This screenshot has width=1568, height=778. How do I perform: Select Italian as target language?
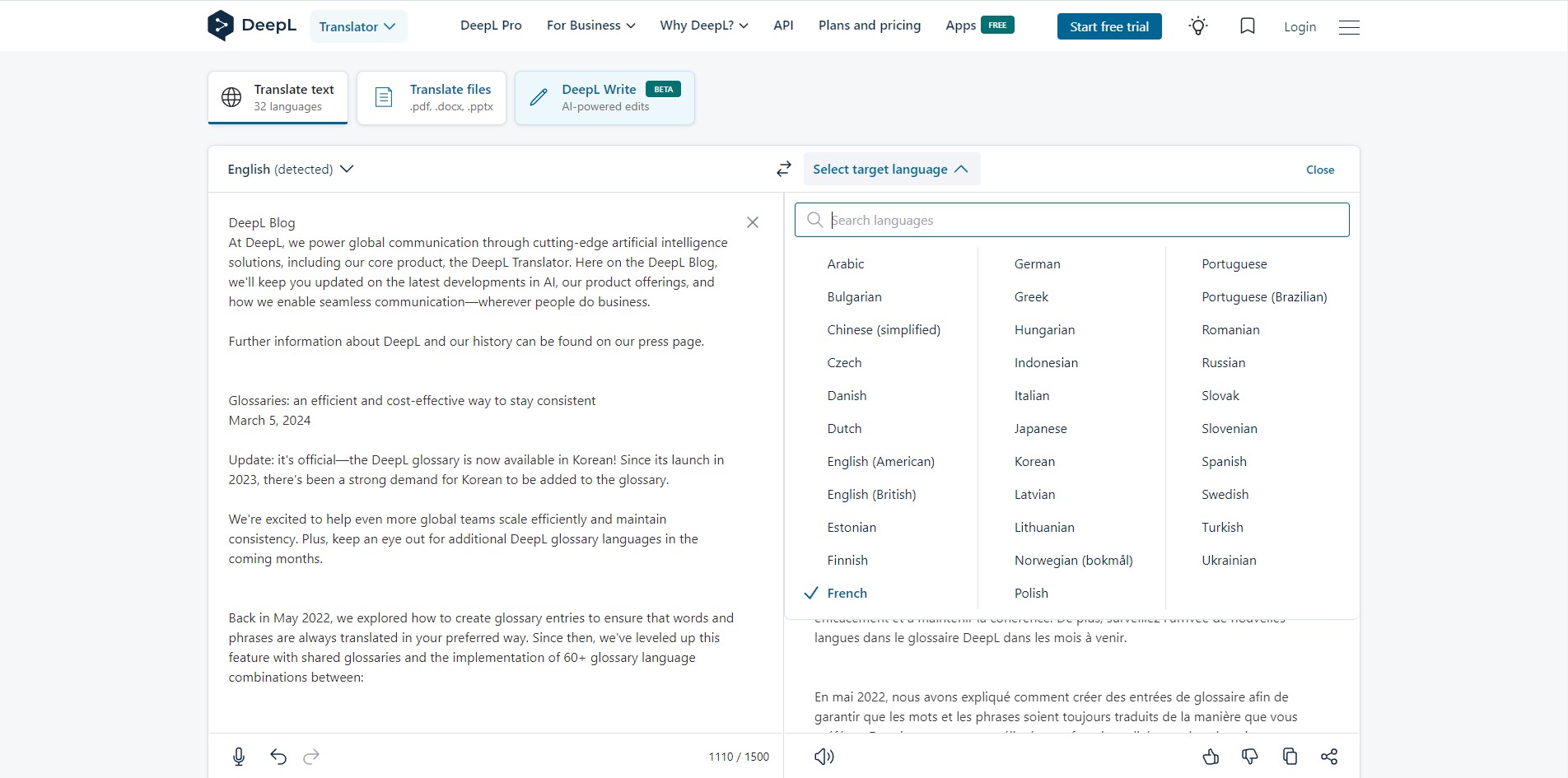1032,395
